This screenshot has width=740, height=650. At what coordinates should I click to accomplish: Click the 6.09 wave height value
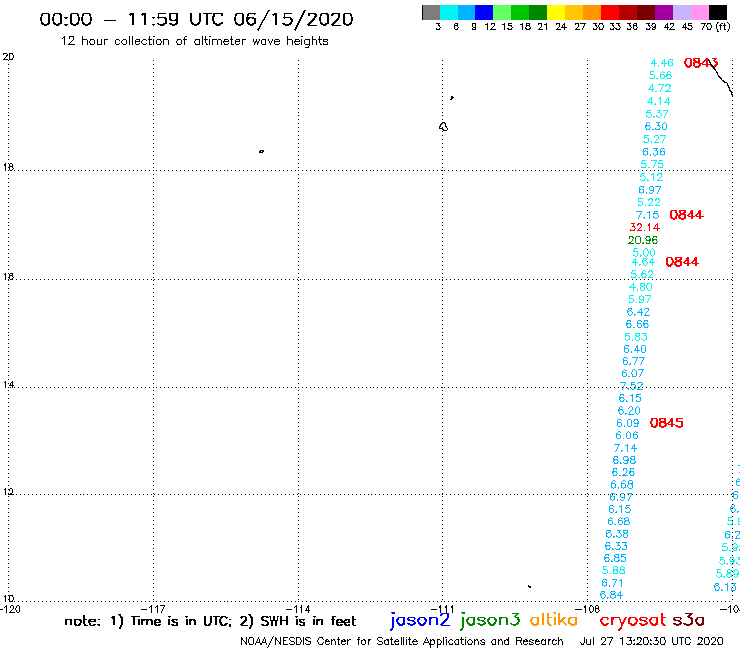pyautogui.click(x=628, y=423)
